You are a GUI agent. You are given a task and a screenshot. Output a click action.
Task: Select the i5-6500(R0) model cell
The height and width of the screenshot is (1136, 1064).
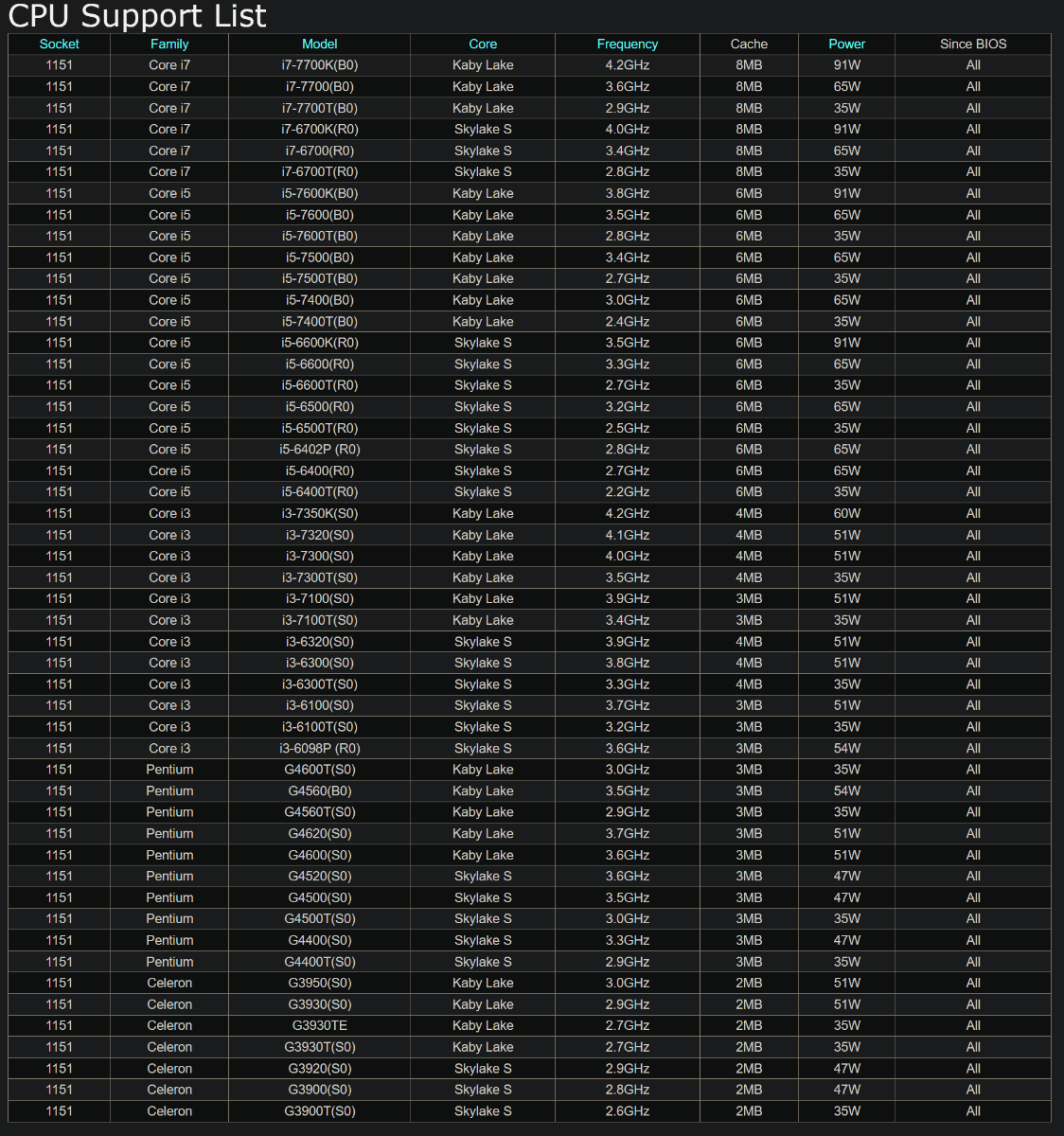(320, 406)
